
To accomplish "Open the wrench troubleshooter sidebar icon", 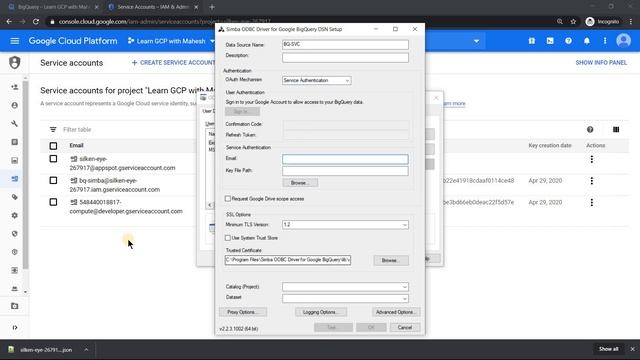I will [x=15, y=124].
